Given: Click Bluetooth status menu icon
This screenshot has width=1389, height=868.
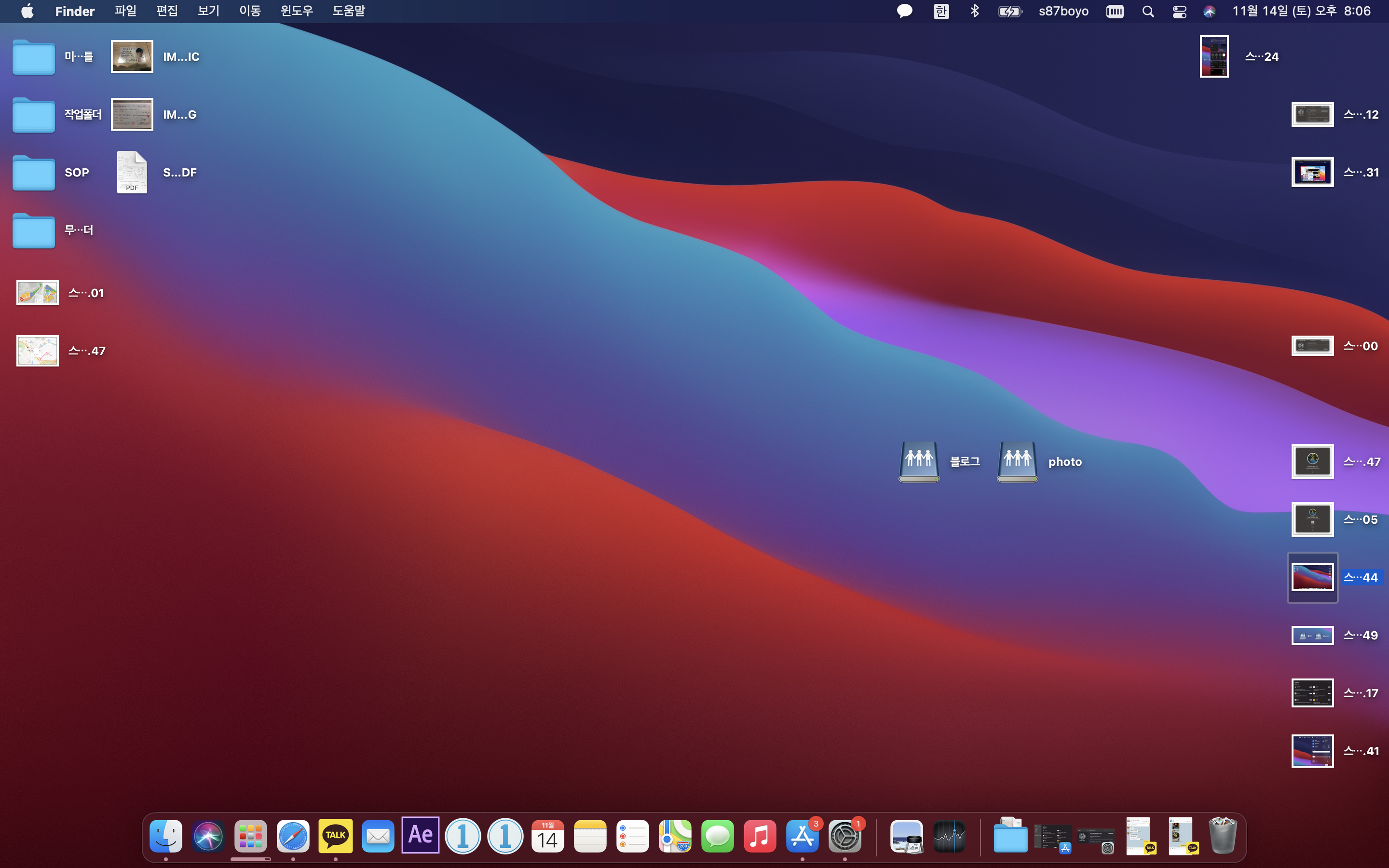Looking at the screenshot, I should 974,12.
